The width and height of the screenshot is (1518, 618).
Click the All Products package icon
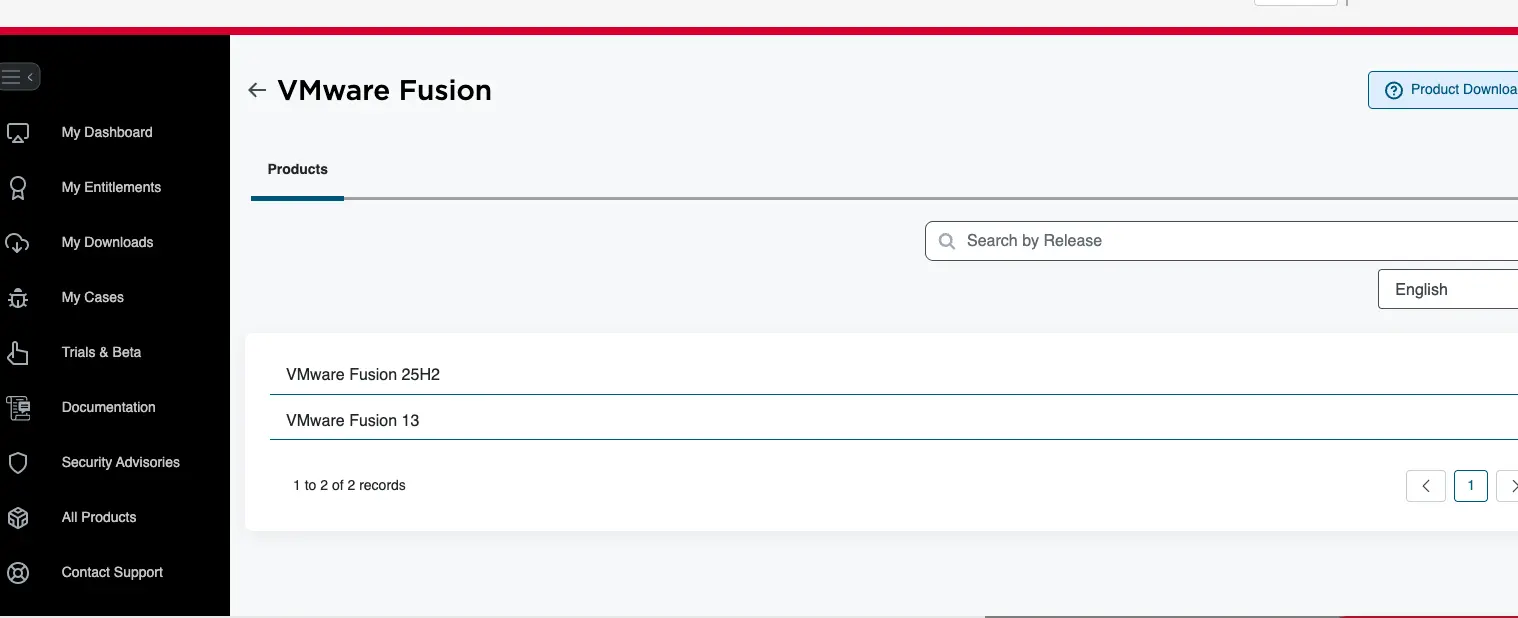pyautogui.click(x=17, y=517)
